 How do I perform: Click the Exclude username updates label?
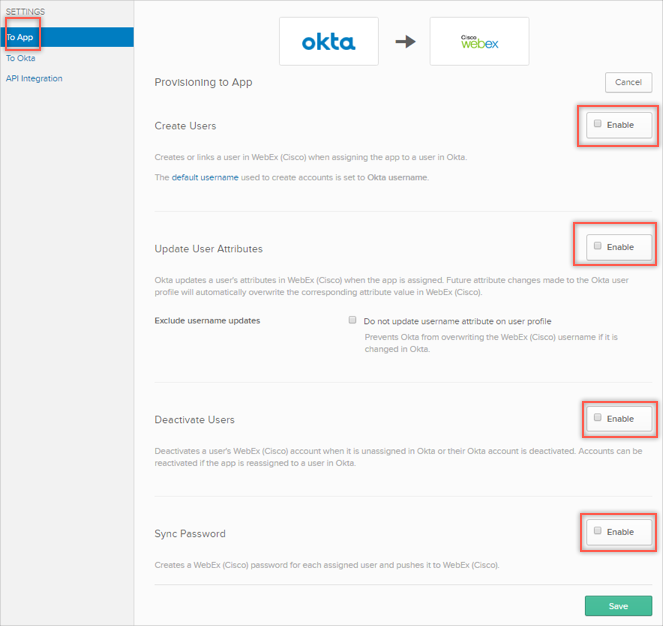[x=207, y=321]
